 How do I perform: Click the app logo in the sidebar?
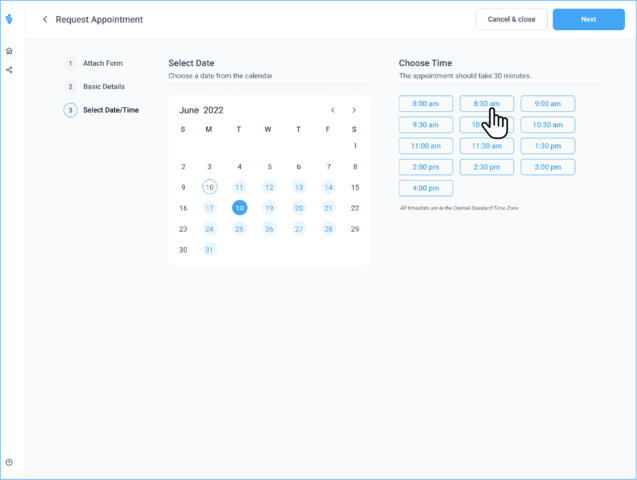coord(9,19)
